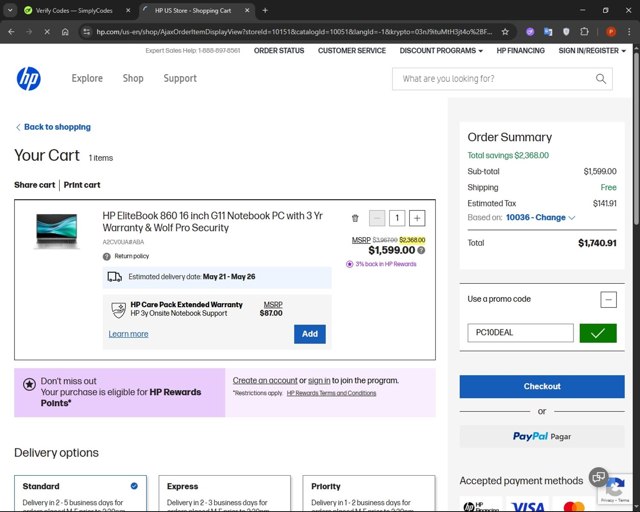Click the browser home button
Image resolution: width=640 pixels, height=512 pixels.
pos(65,31)
